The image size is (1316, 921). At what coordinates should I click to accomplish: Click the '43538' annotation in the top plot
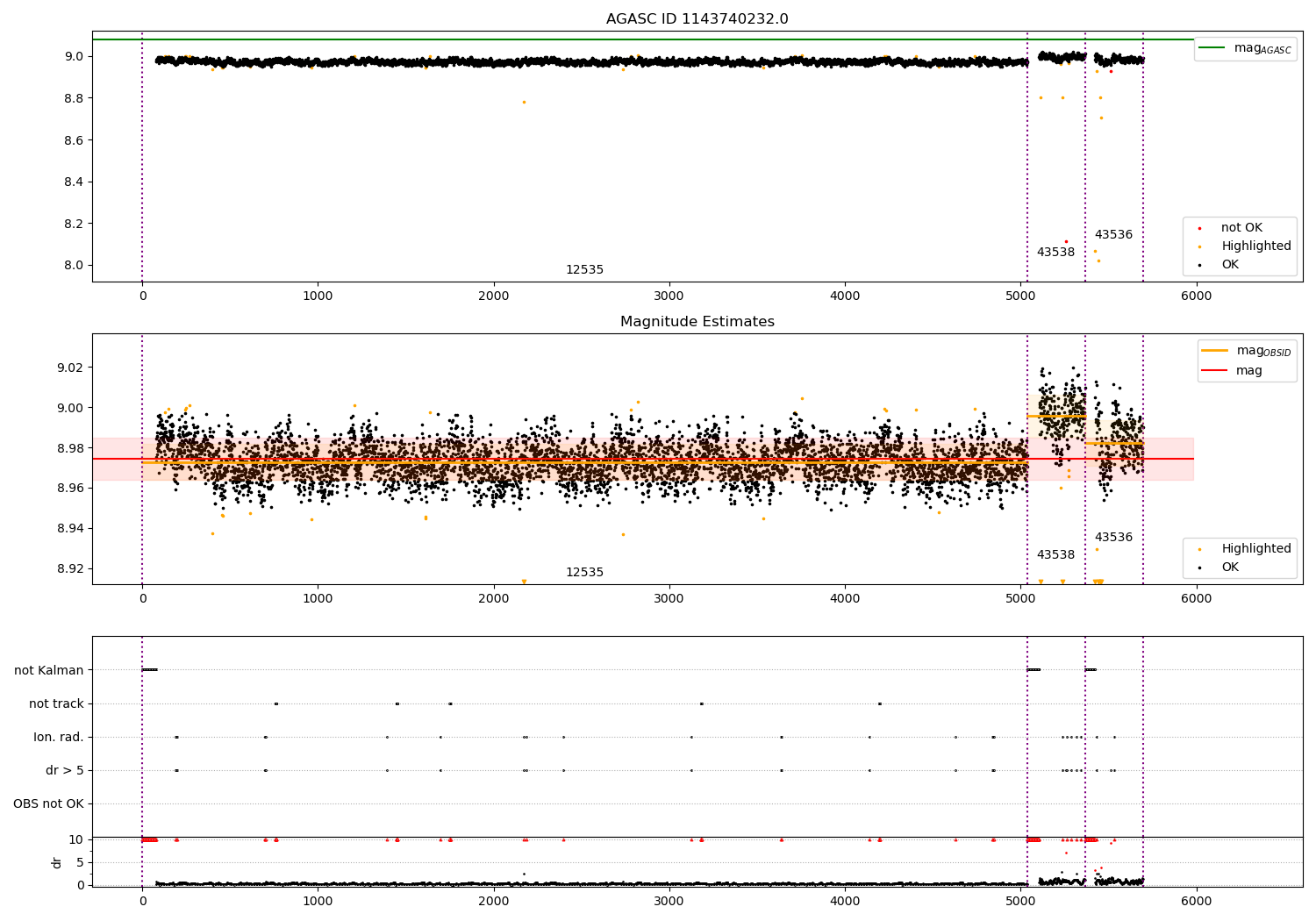tap(1055, 253)
